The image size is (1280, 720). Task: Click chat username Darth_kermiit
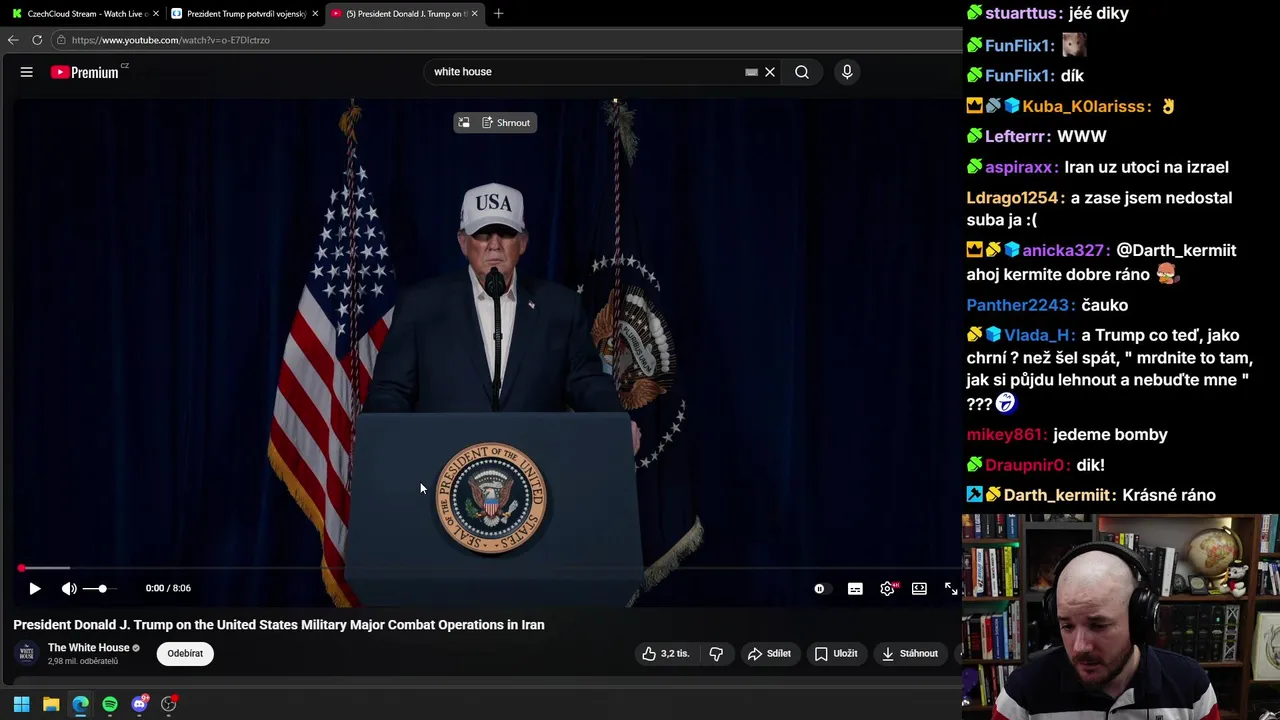pyautogui.click(x=1059, y=496)
